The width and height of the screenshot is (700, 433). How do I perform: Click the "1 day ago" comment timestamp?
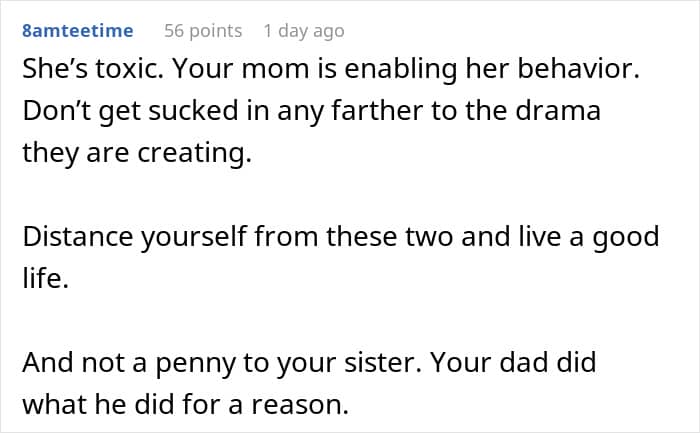[x=303, y=31]
